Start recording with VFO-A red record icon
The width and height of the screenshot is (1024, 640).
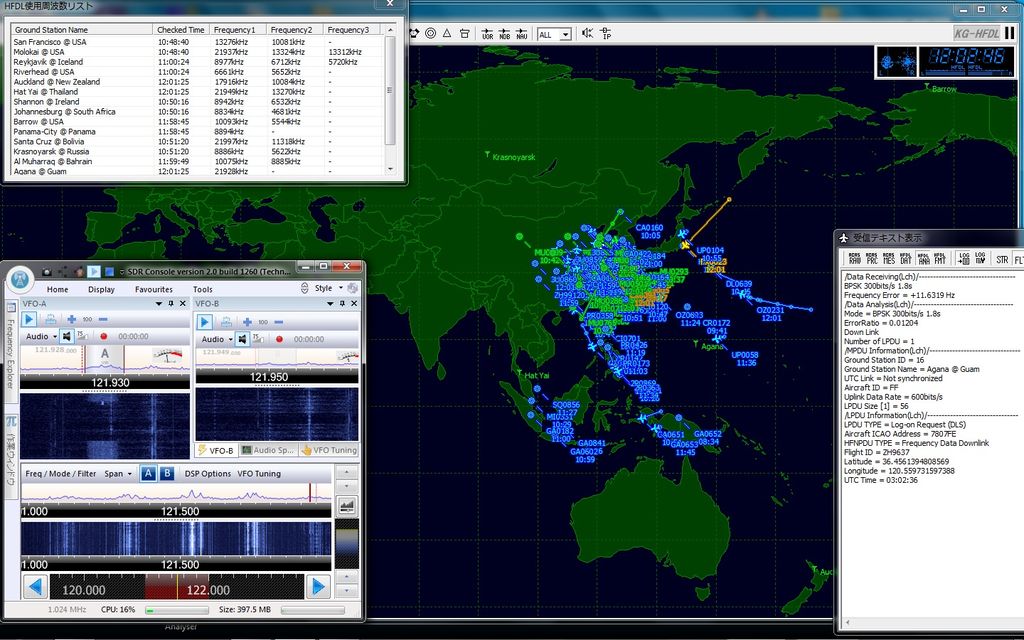(103, 336)
